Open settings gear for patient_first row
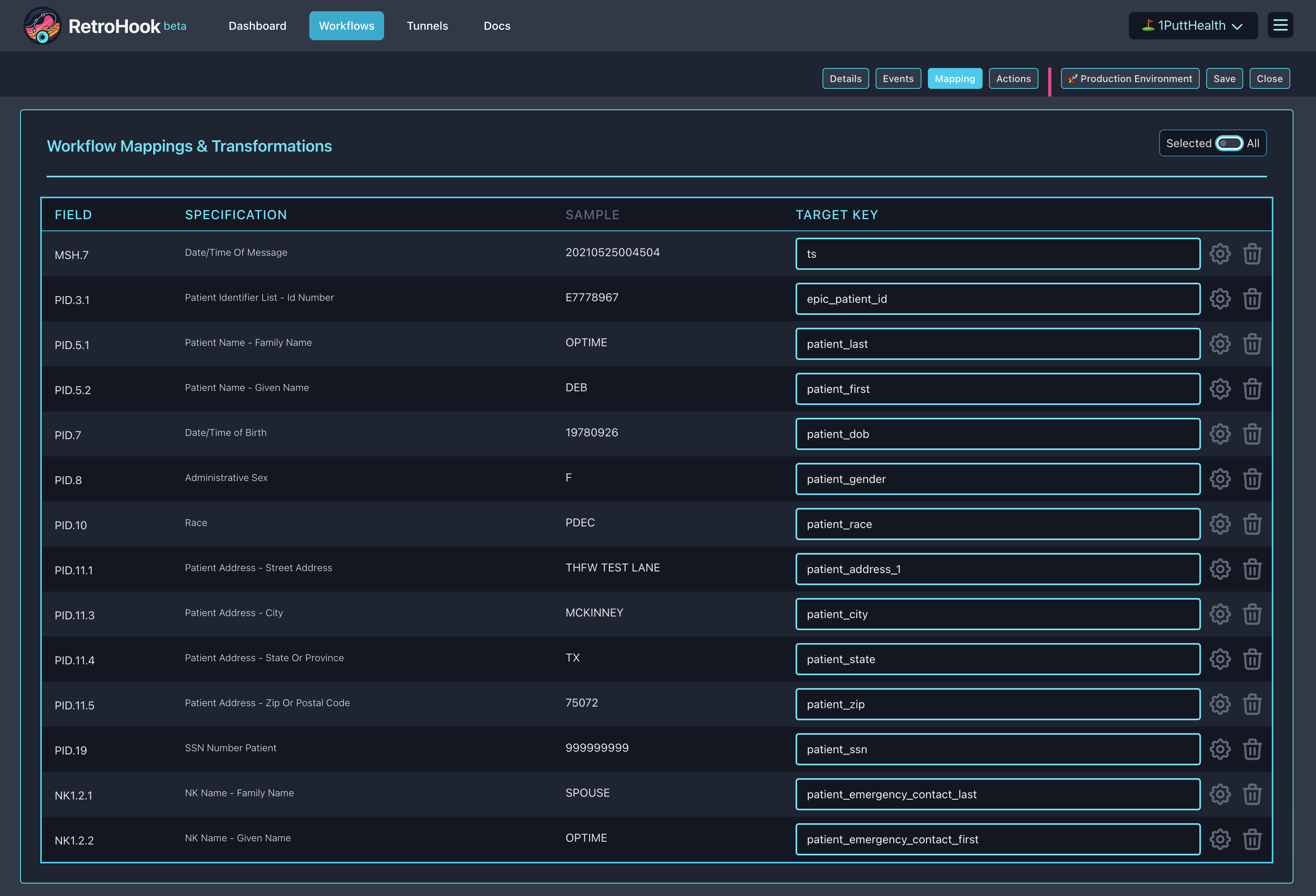 coord(1220,389)
